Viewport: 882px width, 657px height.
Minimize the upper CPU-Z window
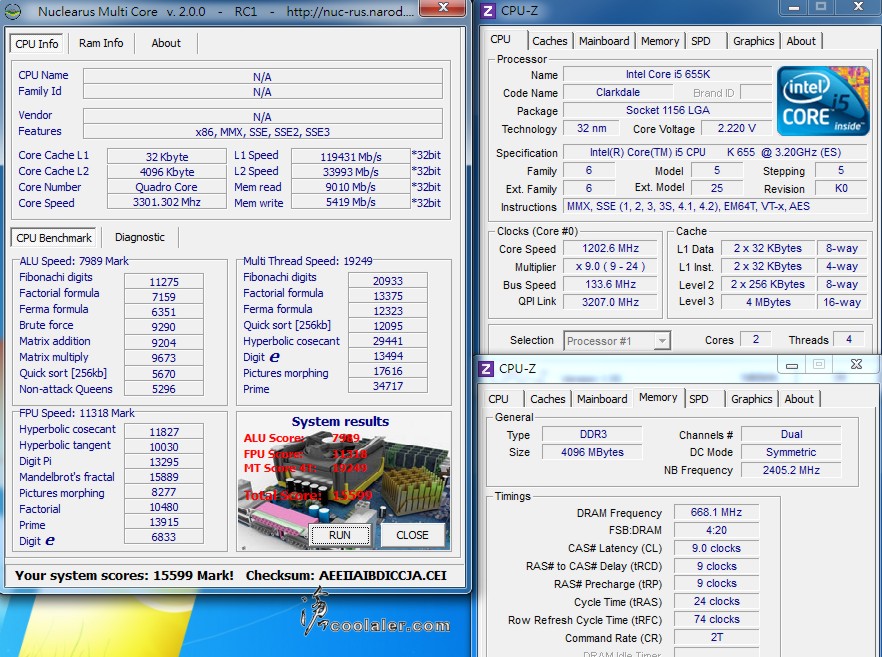coord(794,7)
